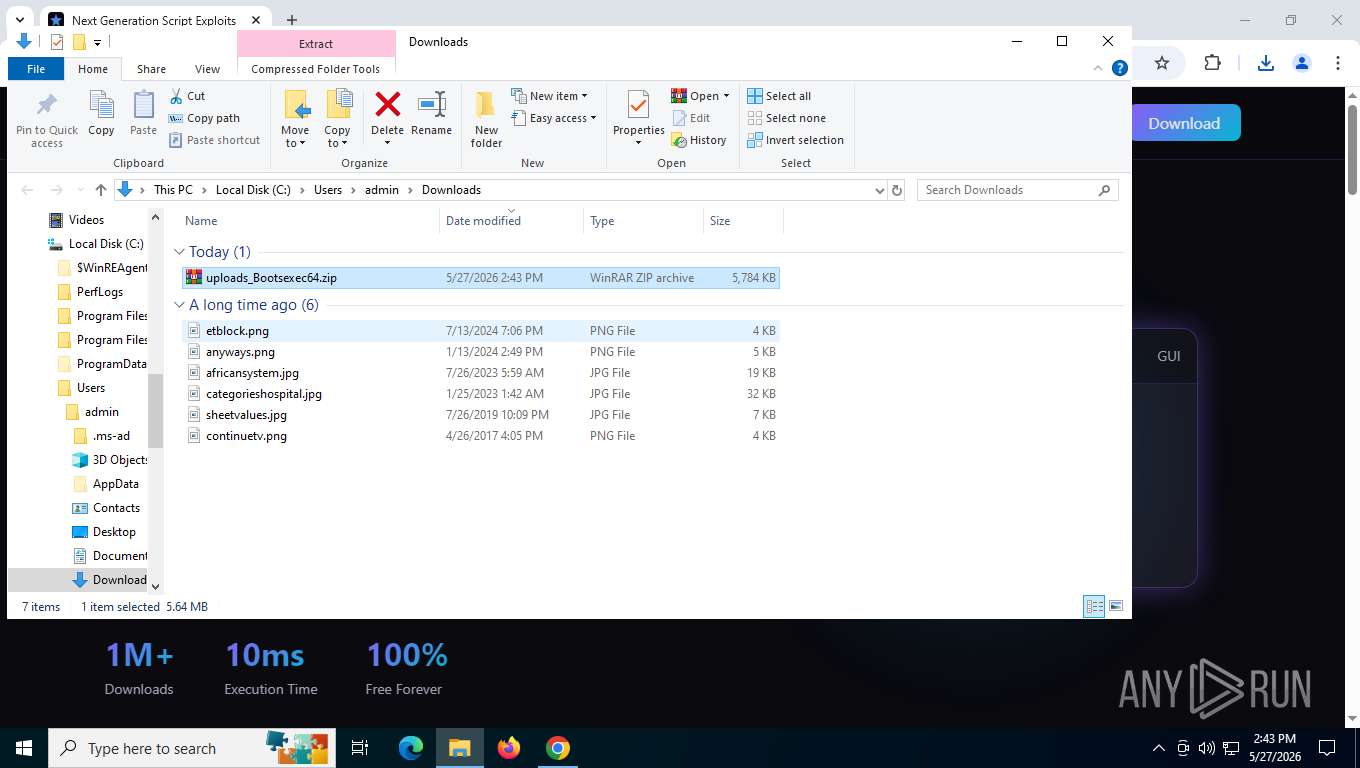Open the New item dropdown

(549, 96)
